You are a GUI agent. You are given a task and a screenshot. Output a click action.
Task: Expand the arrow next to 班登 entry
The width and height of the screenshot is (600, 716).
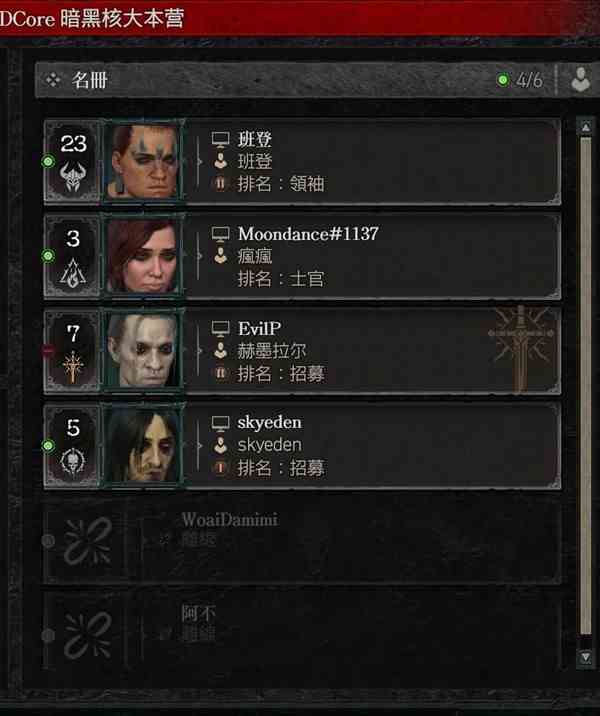(200, 161)
